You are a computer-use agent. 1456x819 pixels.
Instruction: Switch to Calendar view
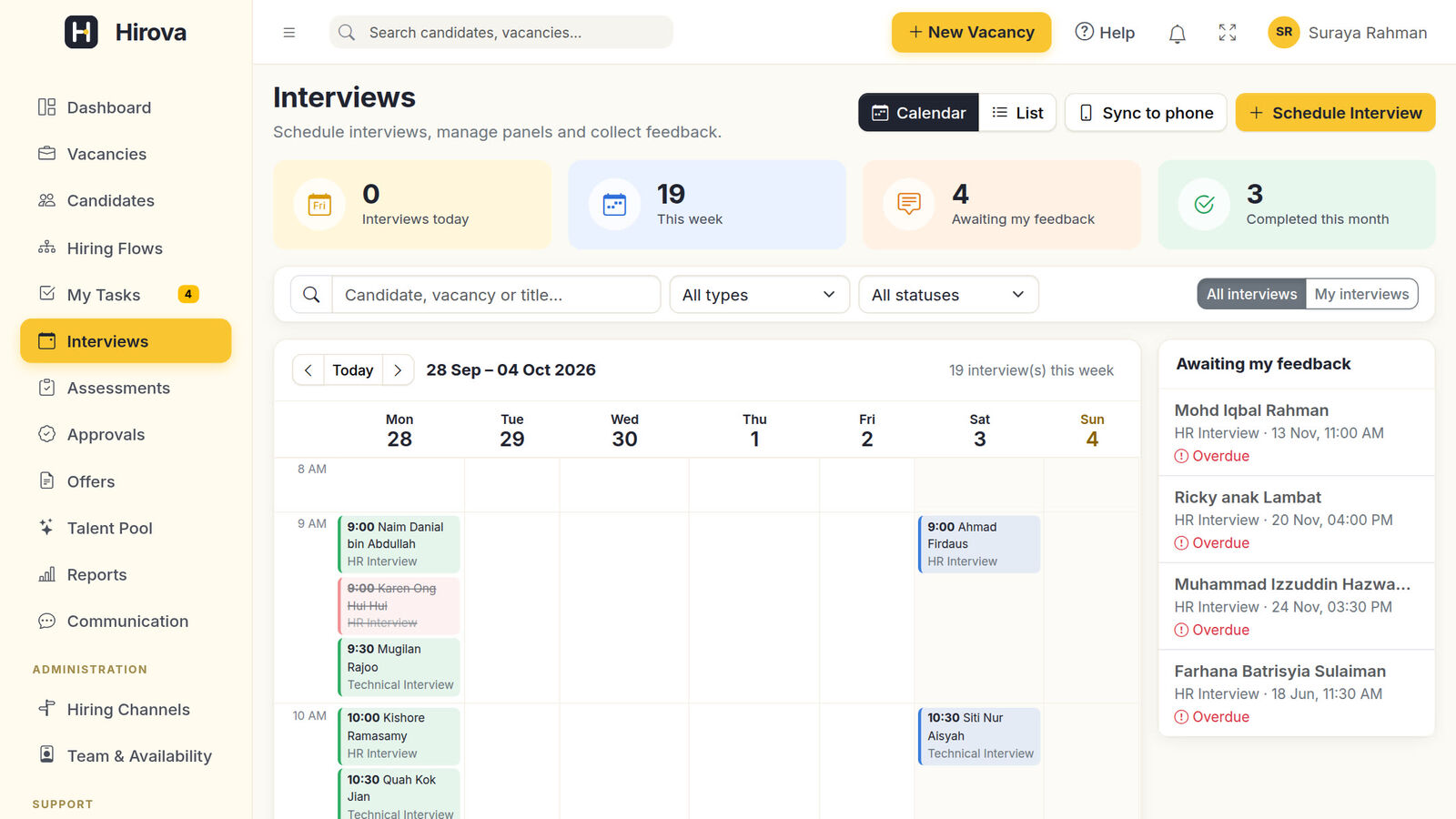918,113
